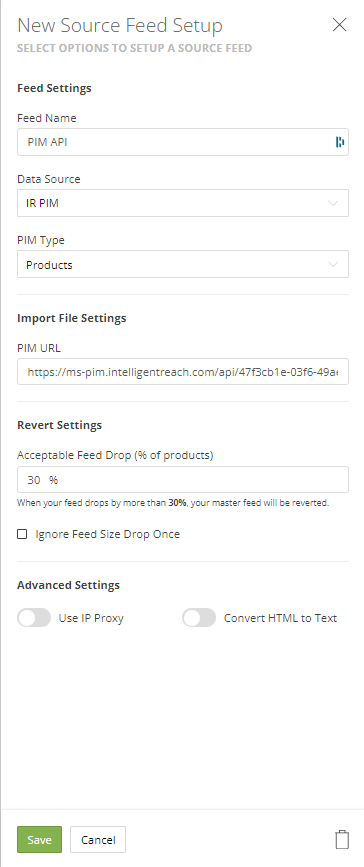The image size is (364, 867).
Task: Open the PIM Type dropdown showing Products
Action: [183, 264]
